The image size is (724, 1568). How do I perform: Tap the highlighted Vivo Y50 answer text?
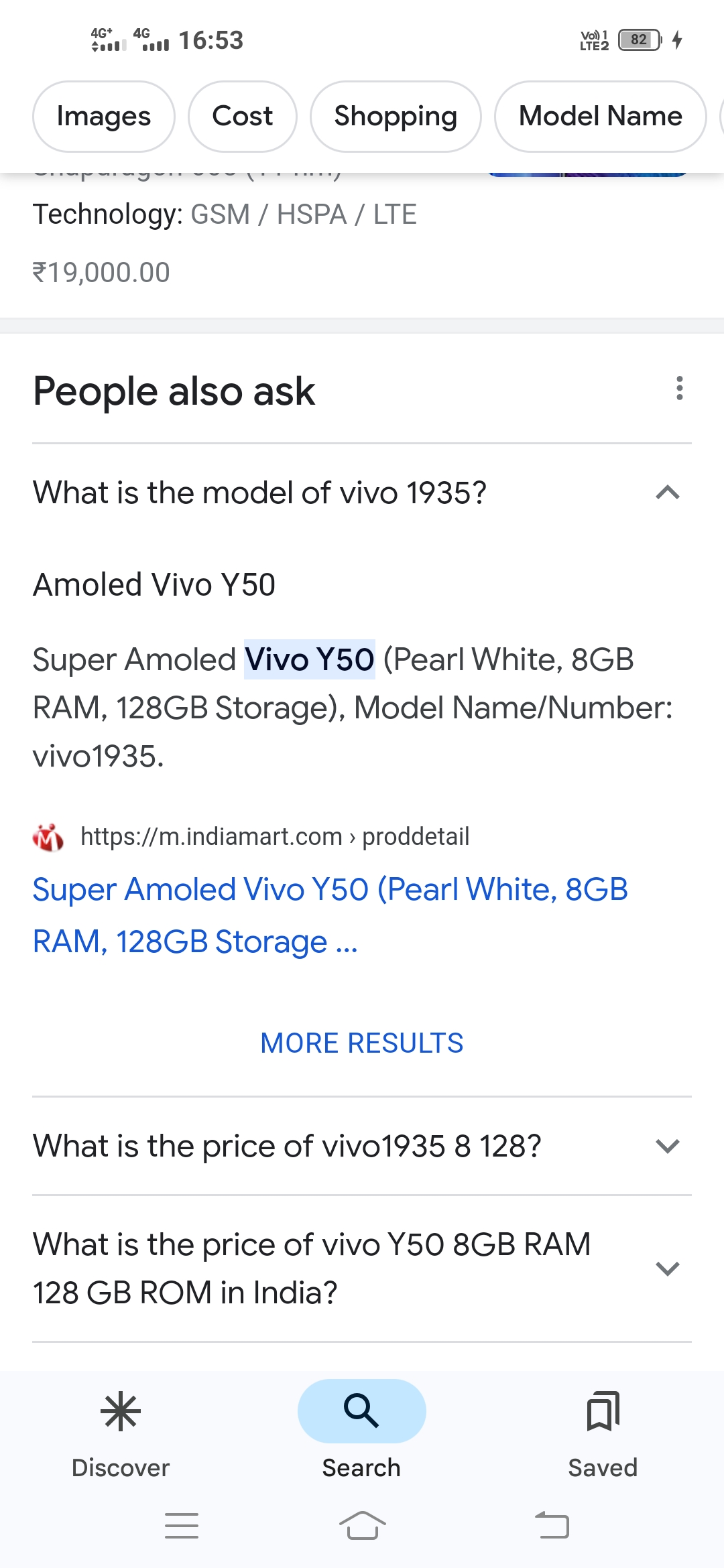pos(309,660)
